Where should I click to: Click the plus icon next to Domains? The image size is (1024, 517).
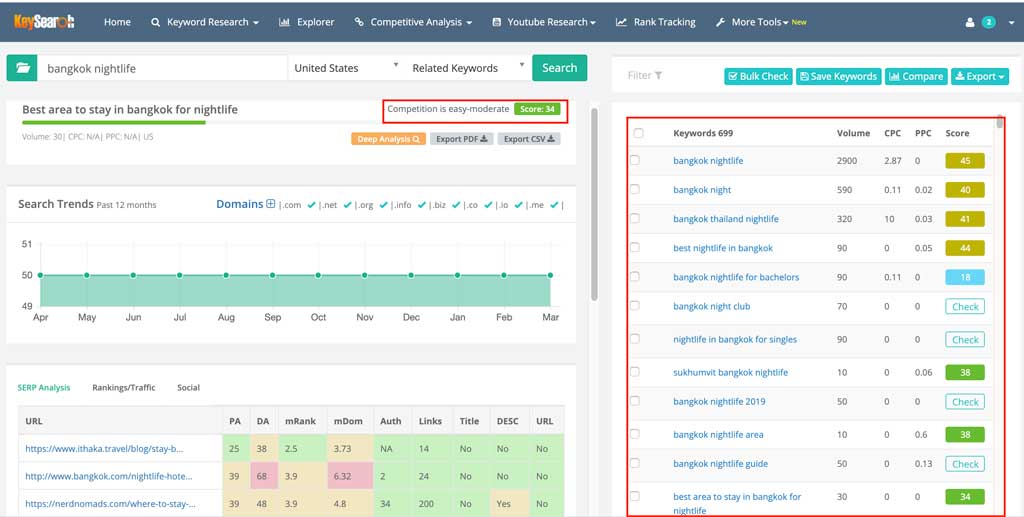point(270,204)
